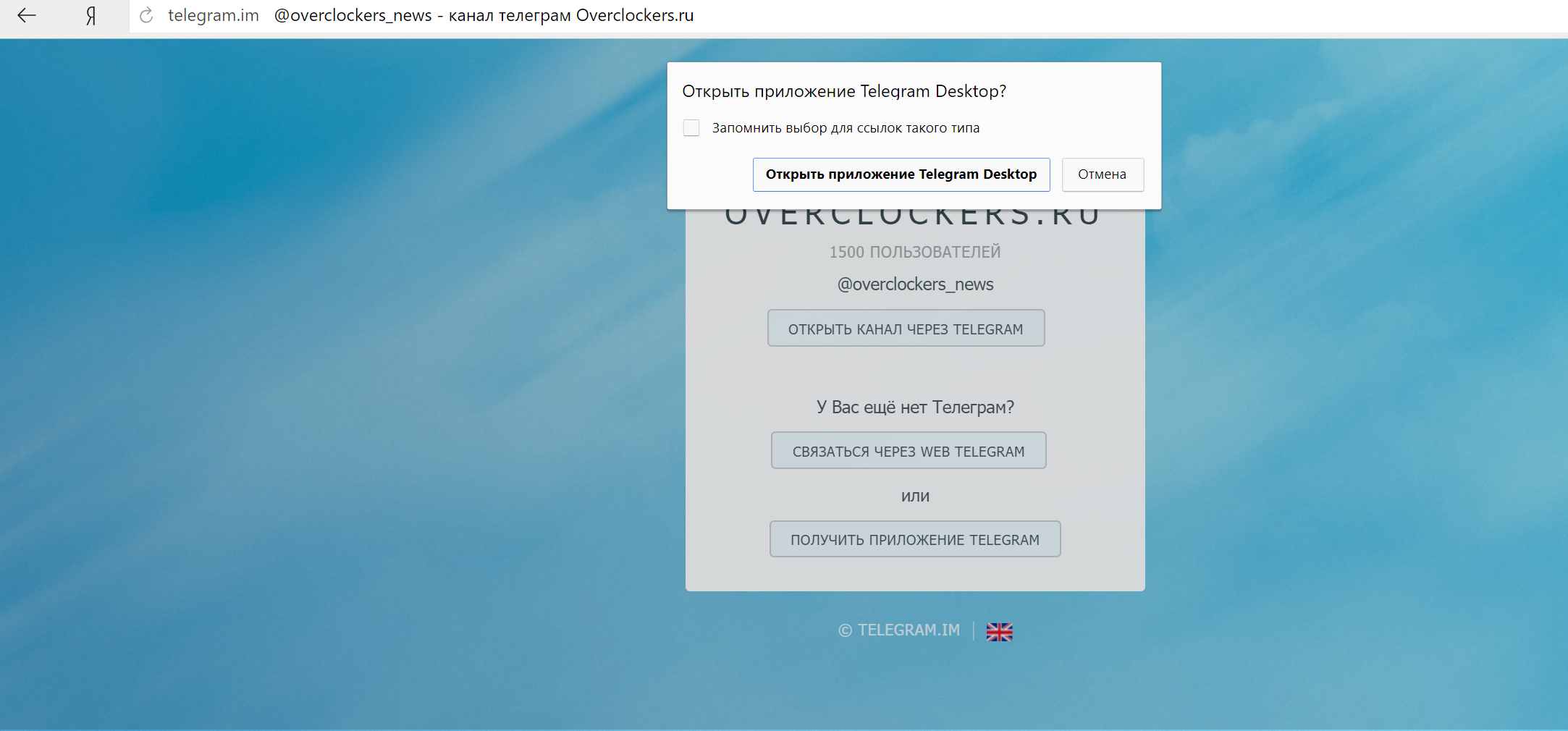The height and width of the screenshot is (731, 1568).
Task: Go back with the browser back arrow
Action: [x=27, y=15]
